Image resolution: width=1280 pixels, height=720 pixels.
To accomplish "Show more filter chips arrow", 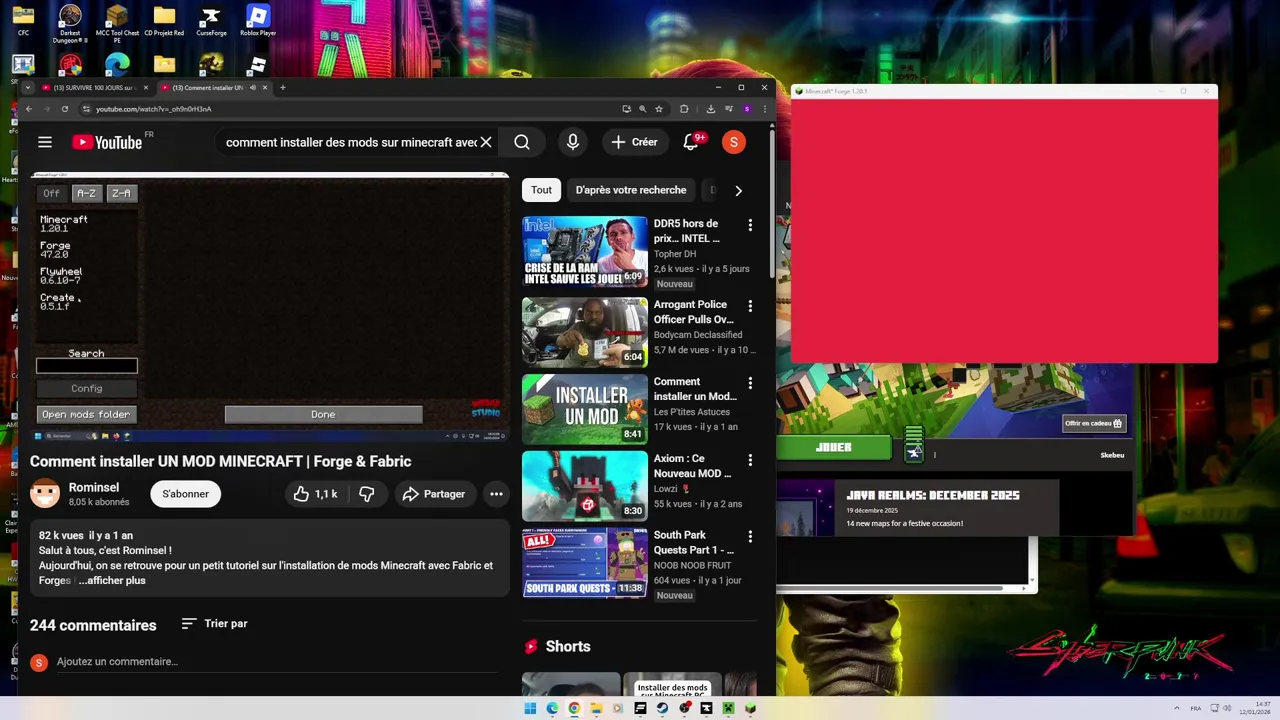I will pos(738,190).
